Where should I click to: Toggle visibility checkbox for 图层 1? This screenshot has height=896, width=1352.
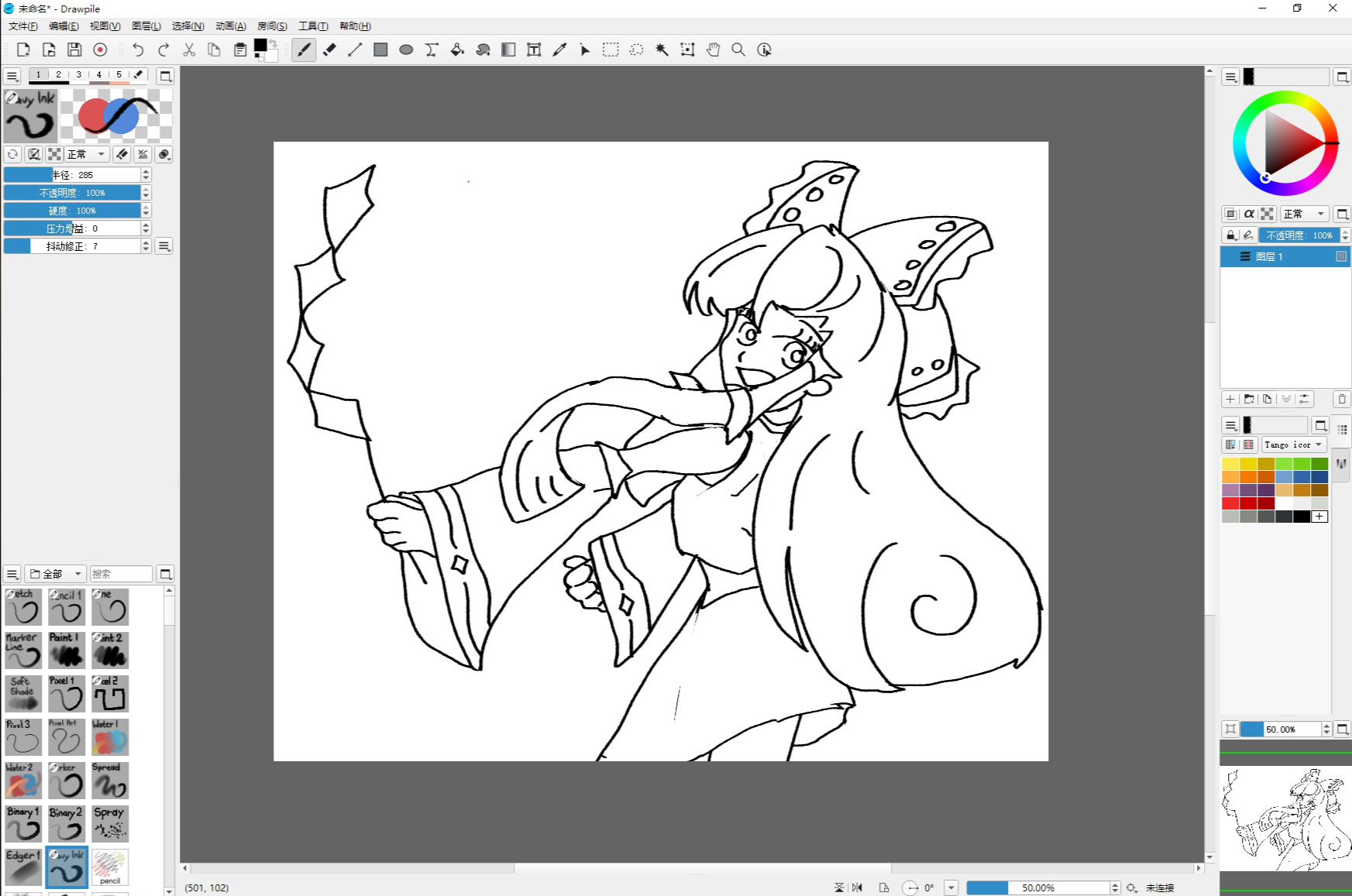[1340, 256]
